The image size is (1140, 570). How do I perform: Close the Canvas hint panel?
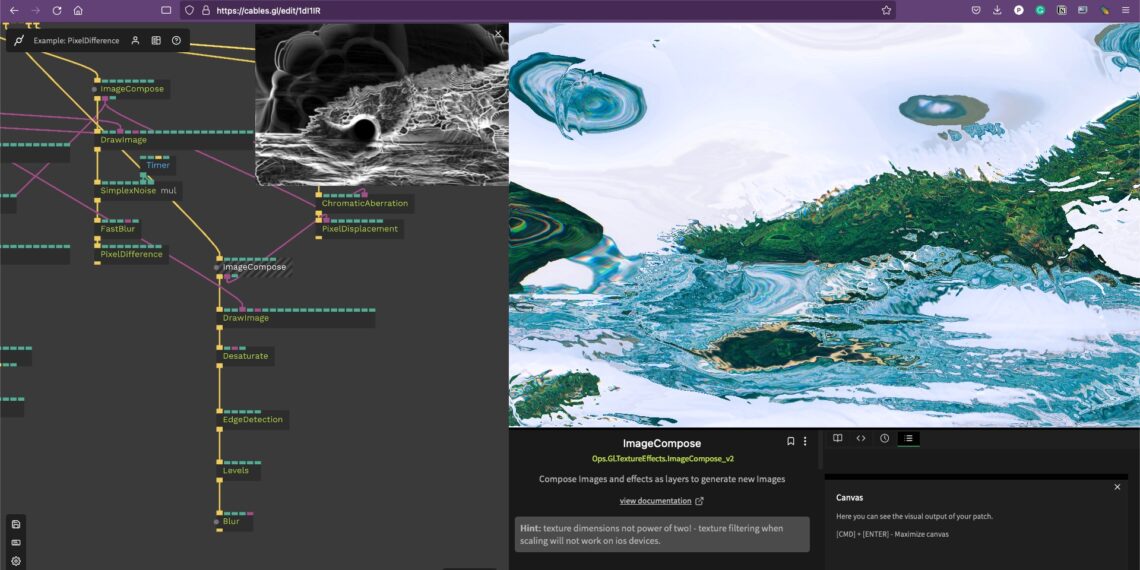(x=1117, y=487)
